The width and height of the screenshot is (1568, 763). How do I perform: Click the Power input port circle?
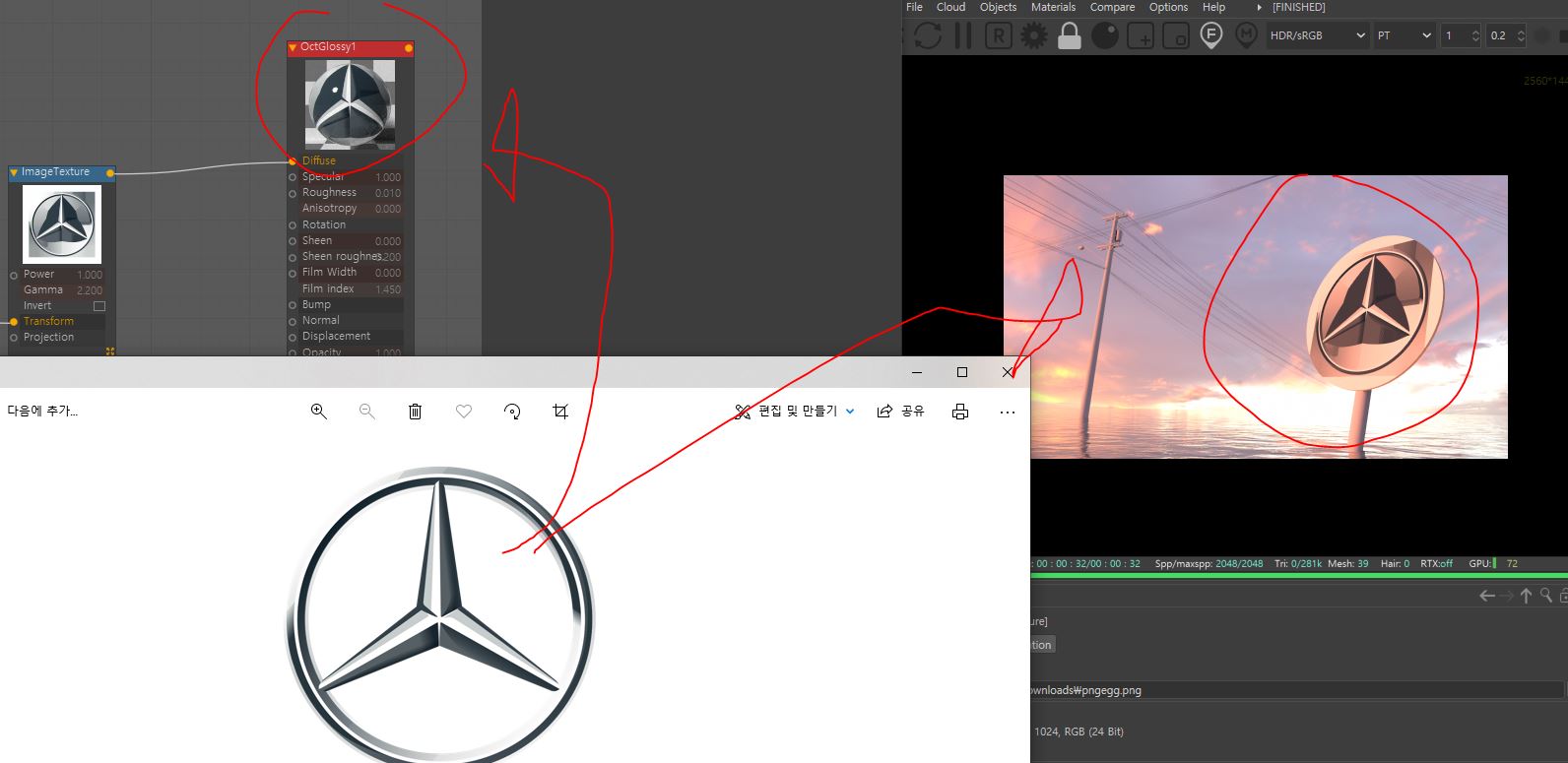14,275
